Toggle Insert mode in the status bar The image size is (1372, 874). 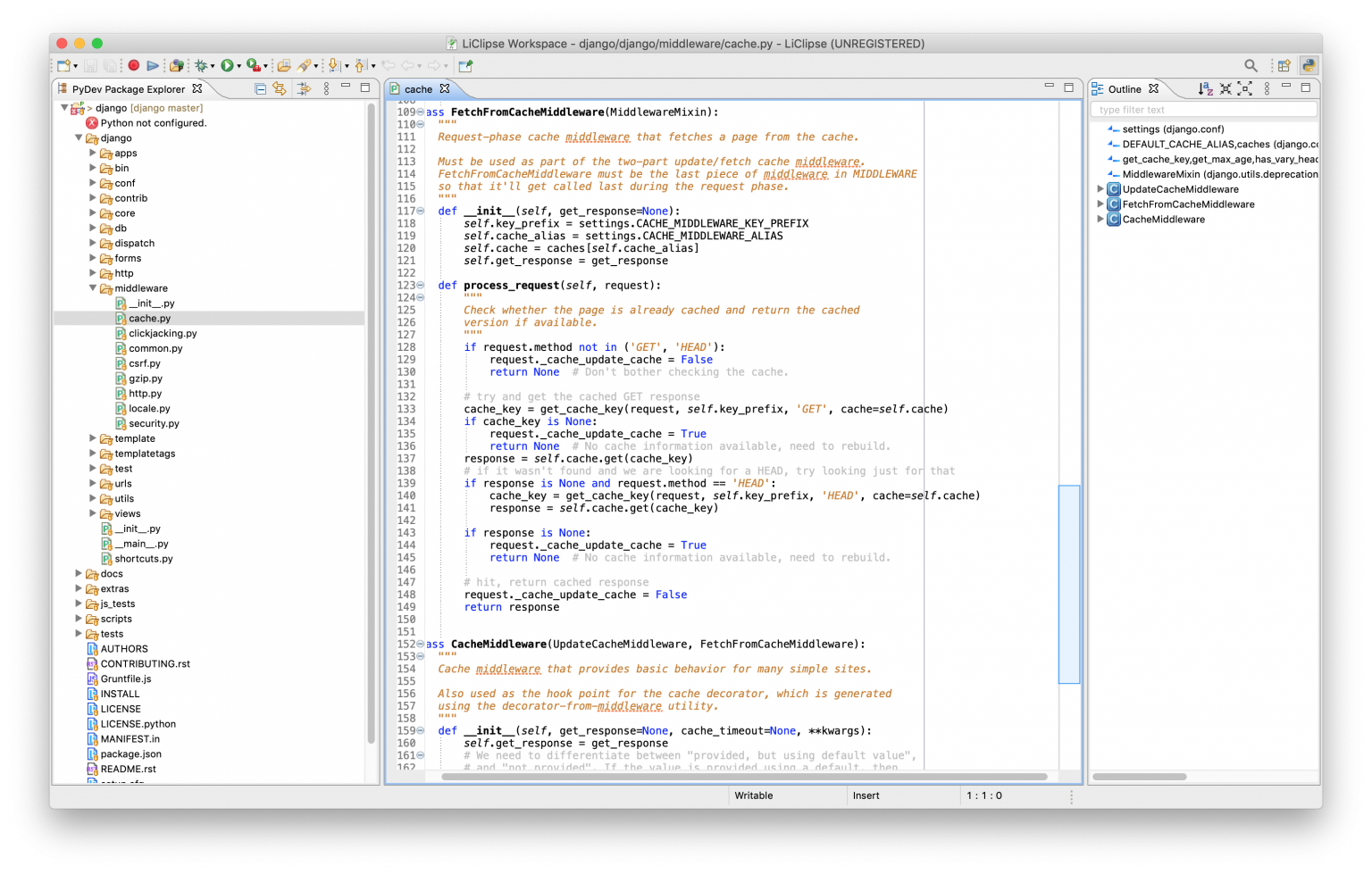865,795
